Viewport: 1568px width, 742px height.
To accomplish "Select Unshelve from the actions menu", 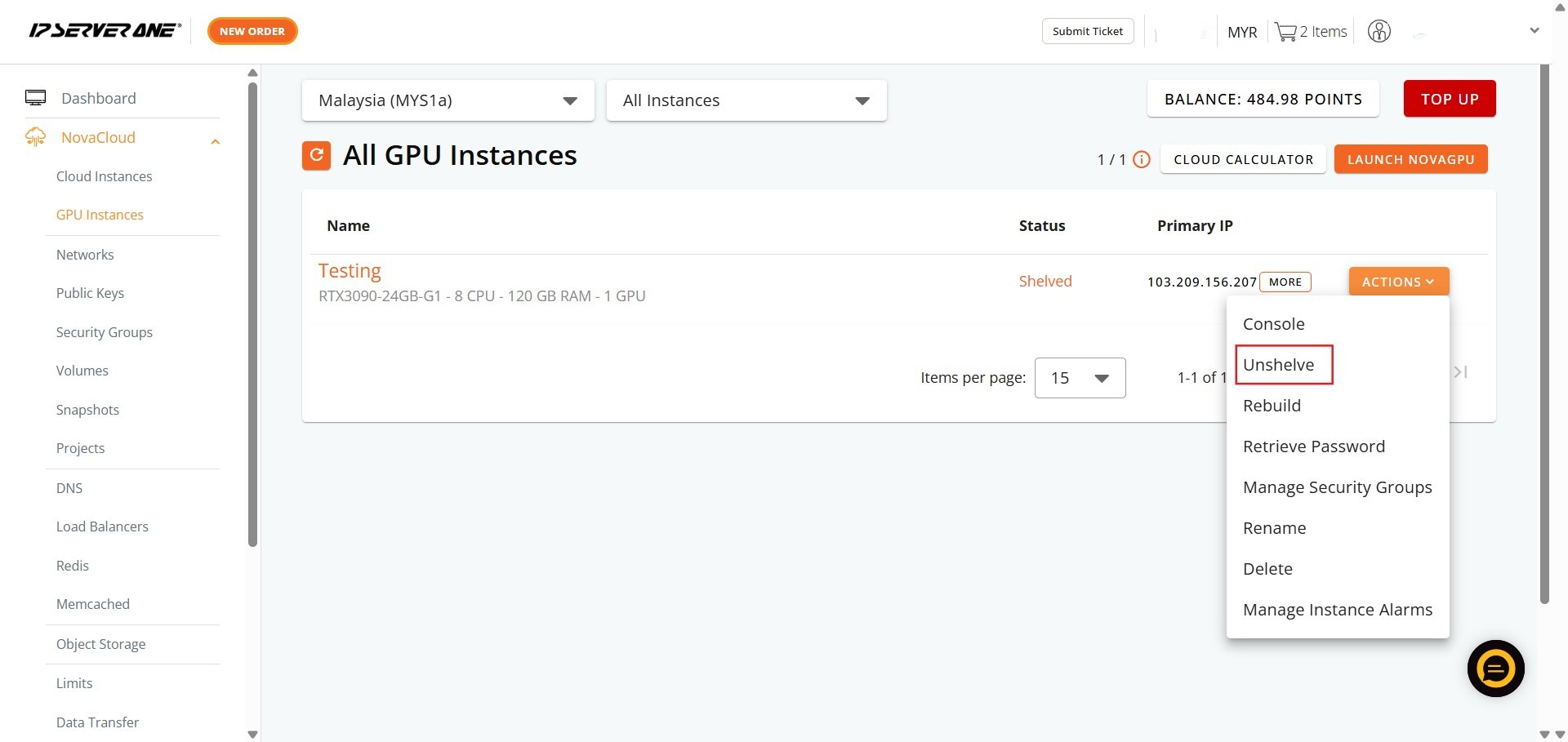I will click(1278, 365).
